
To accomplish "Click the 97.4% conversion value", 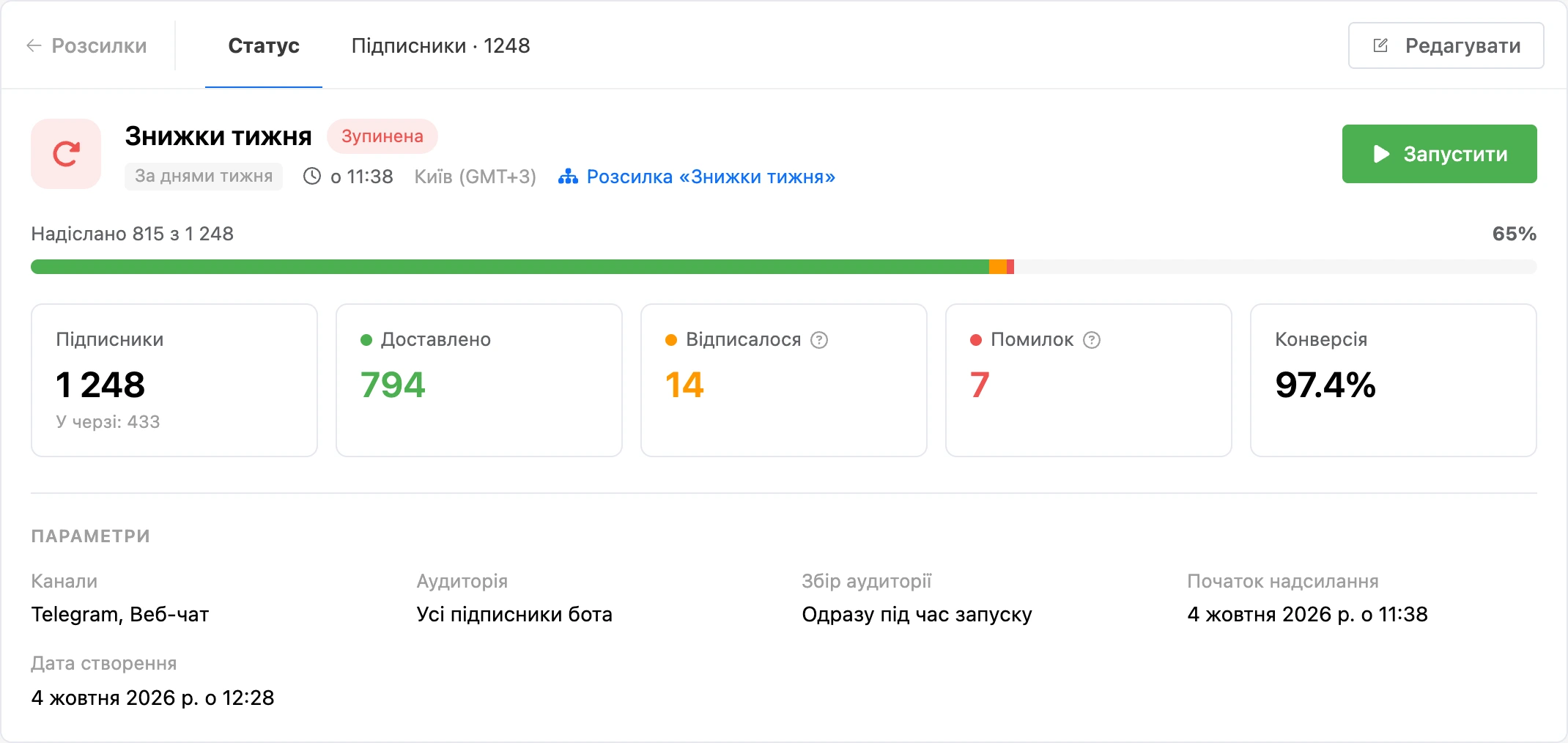I will pos(1325,385).
